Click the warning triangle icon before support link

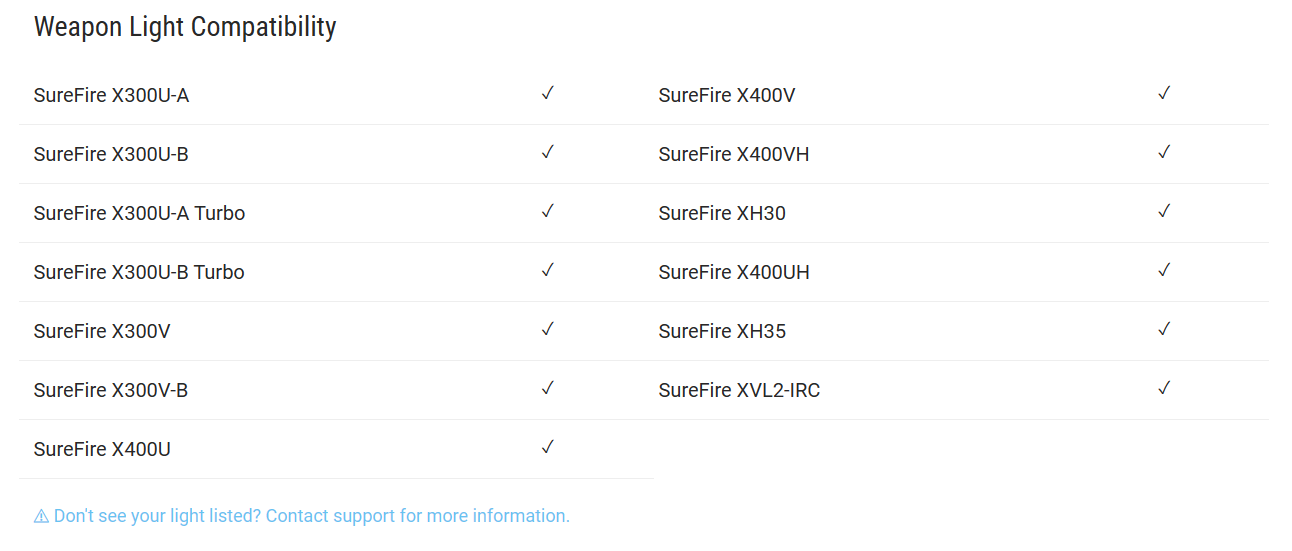(x=41, y=517)
